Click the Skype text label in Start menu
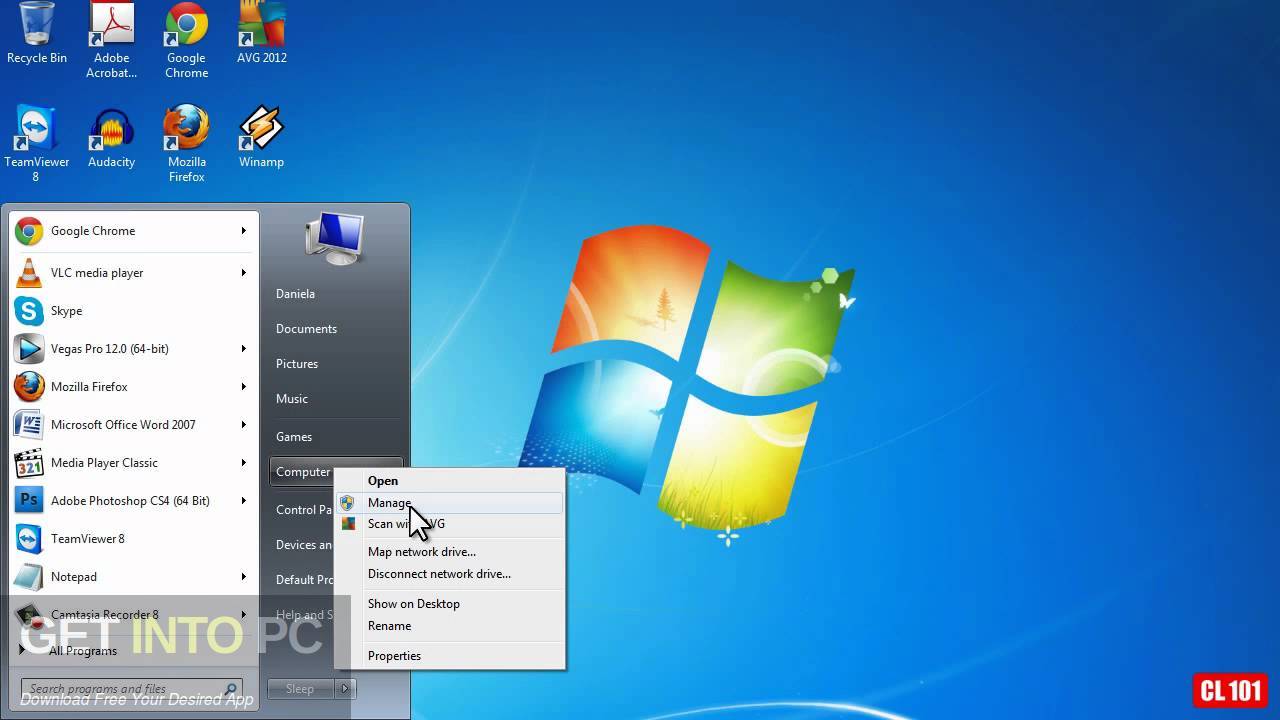The image size is (1280, 720). pos(67,311)
